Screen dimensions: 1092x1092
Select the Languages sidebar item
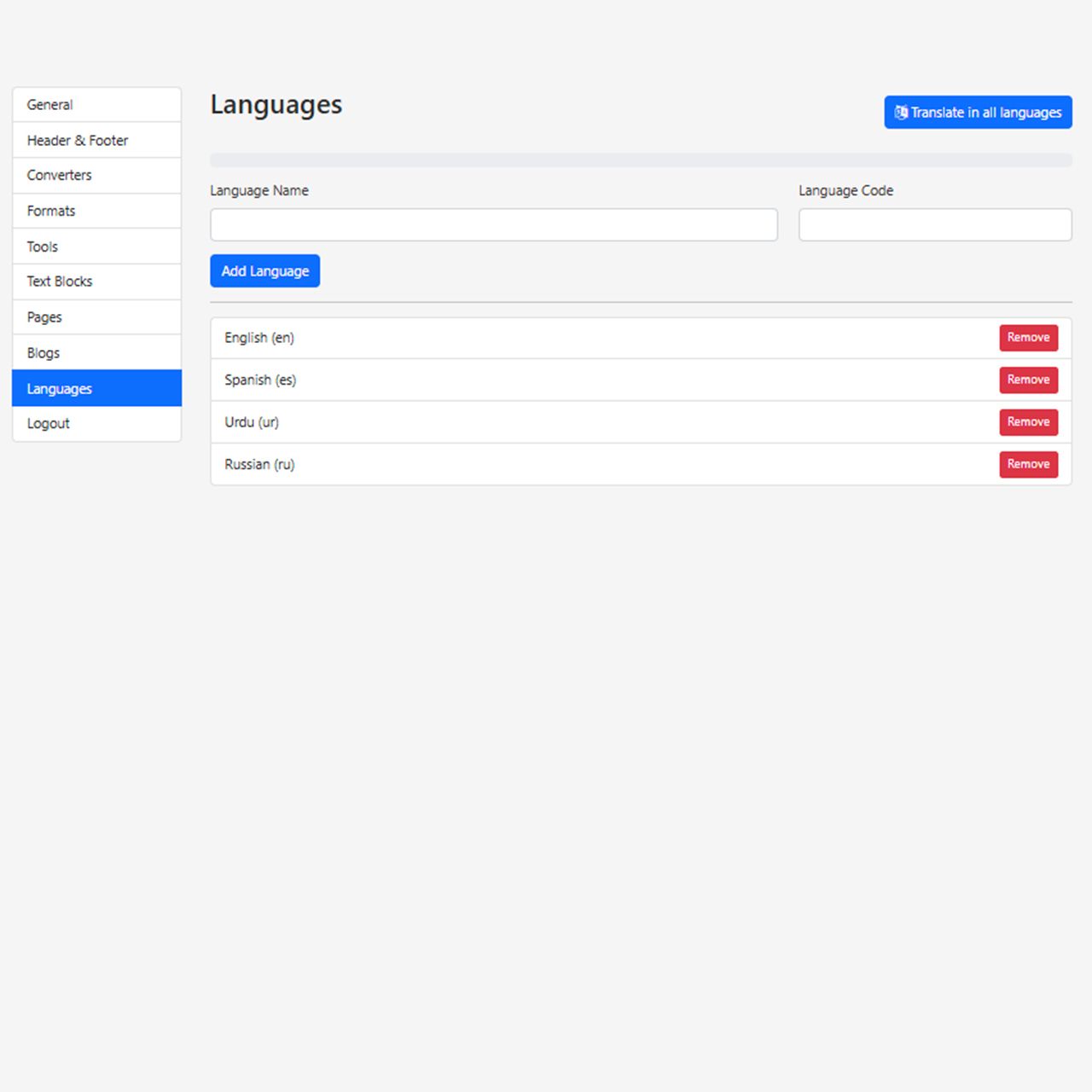(97, 388)
